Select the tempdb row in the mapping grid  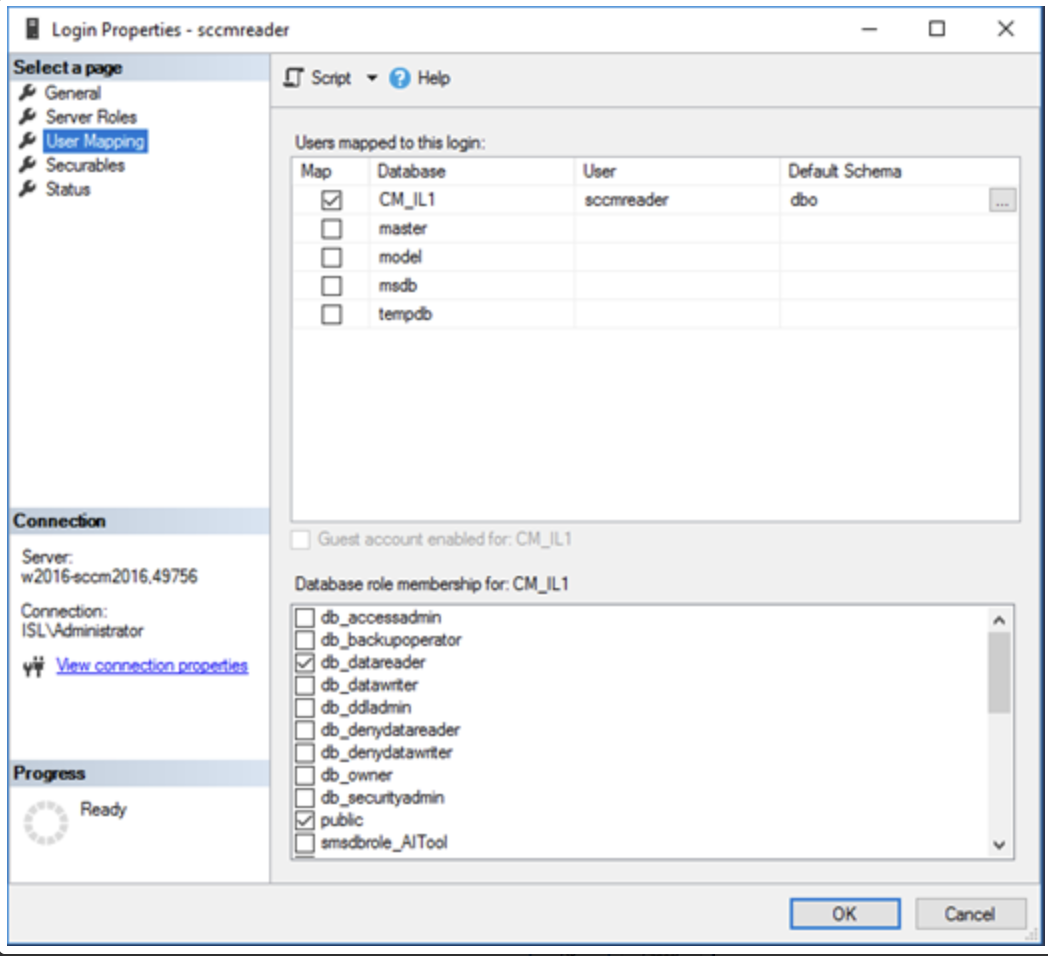click(420, 313)
